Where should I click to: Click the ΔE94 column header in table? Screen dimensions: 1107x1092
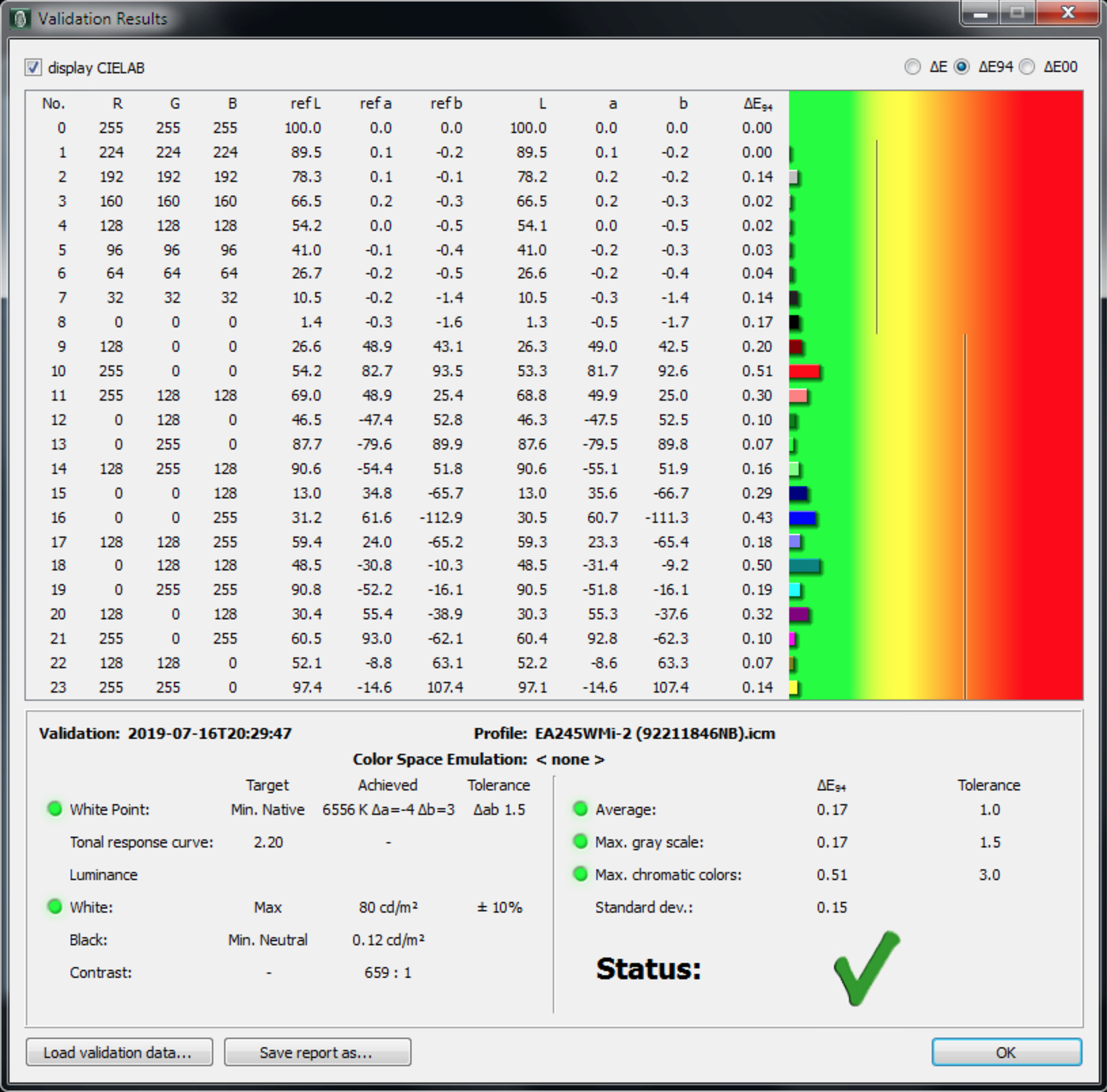click(757, 104)
